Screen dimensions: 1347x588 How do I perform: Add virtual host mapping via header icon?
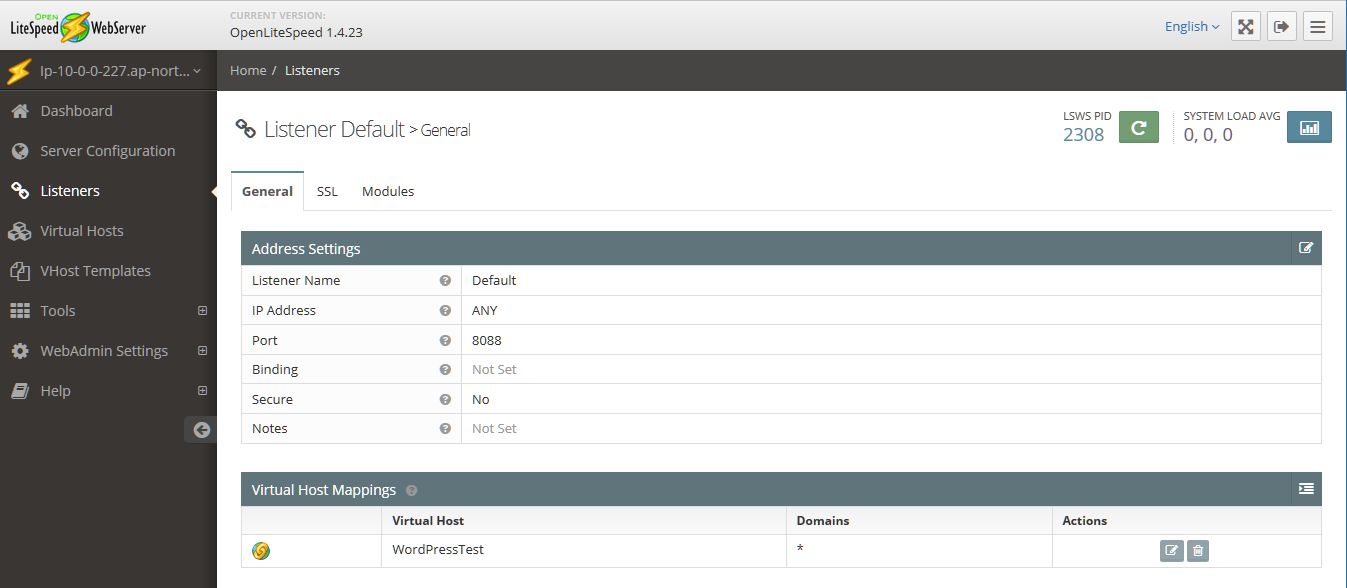point(1306,489)
